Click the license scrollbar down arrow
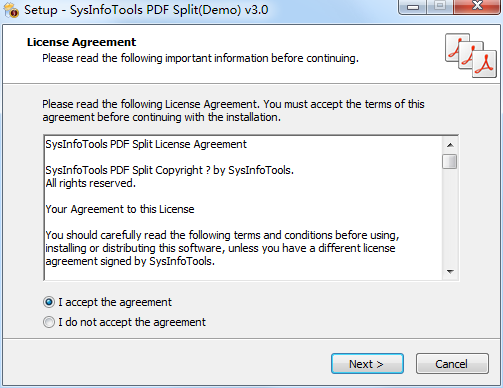 [x=450, y=272]
